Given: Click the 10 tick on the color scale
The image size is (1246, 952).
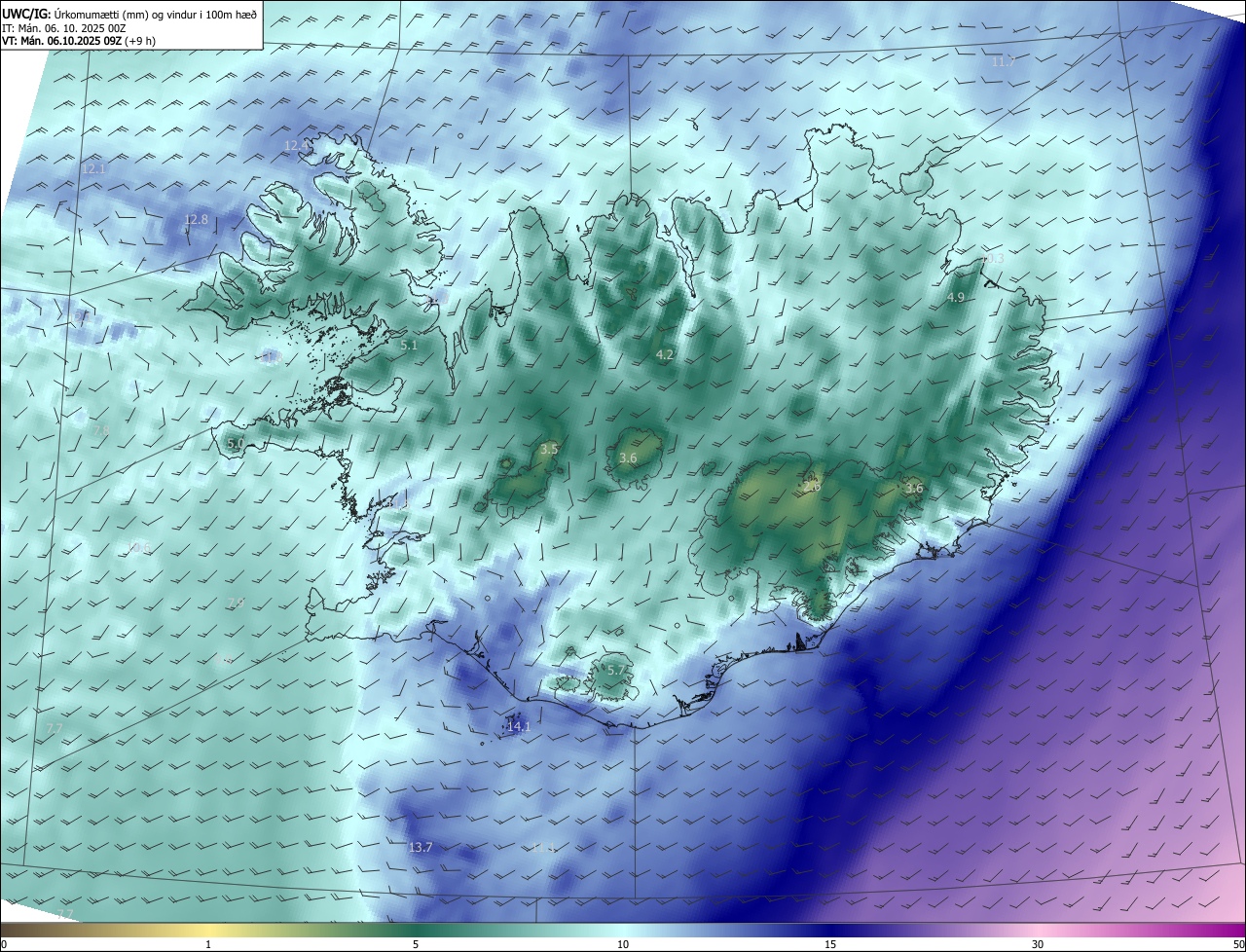Looking at the screenshot, I should coord(623,944).
